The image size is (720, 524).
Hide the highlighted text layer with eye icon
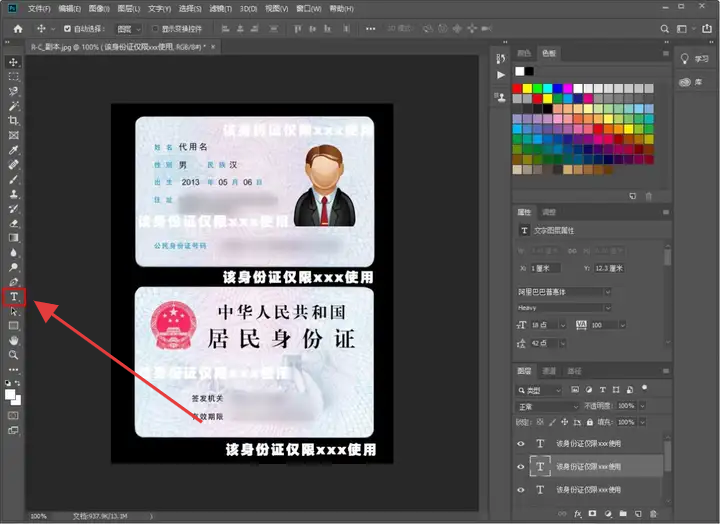click(x=521, y=467)
